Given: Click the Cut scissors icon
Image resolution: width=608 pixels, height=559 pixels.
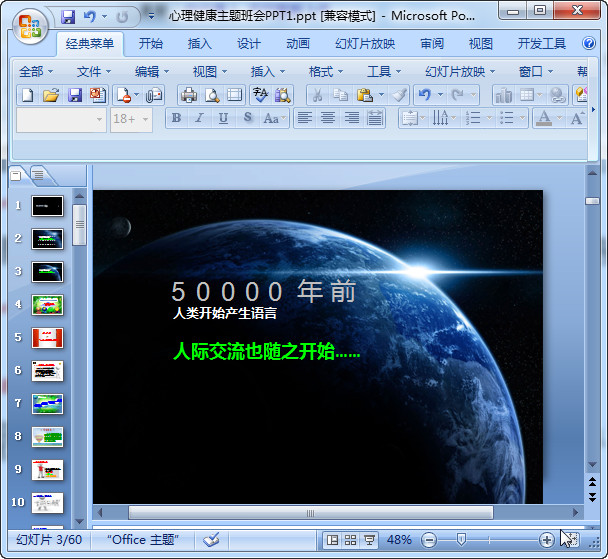Looking at the screenshot, I should [x=318, y=95].
